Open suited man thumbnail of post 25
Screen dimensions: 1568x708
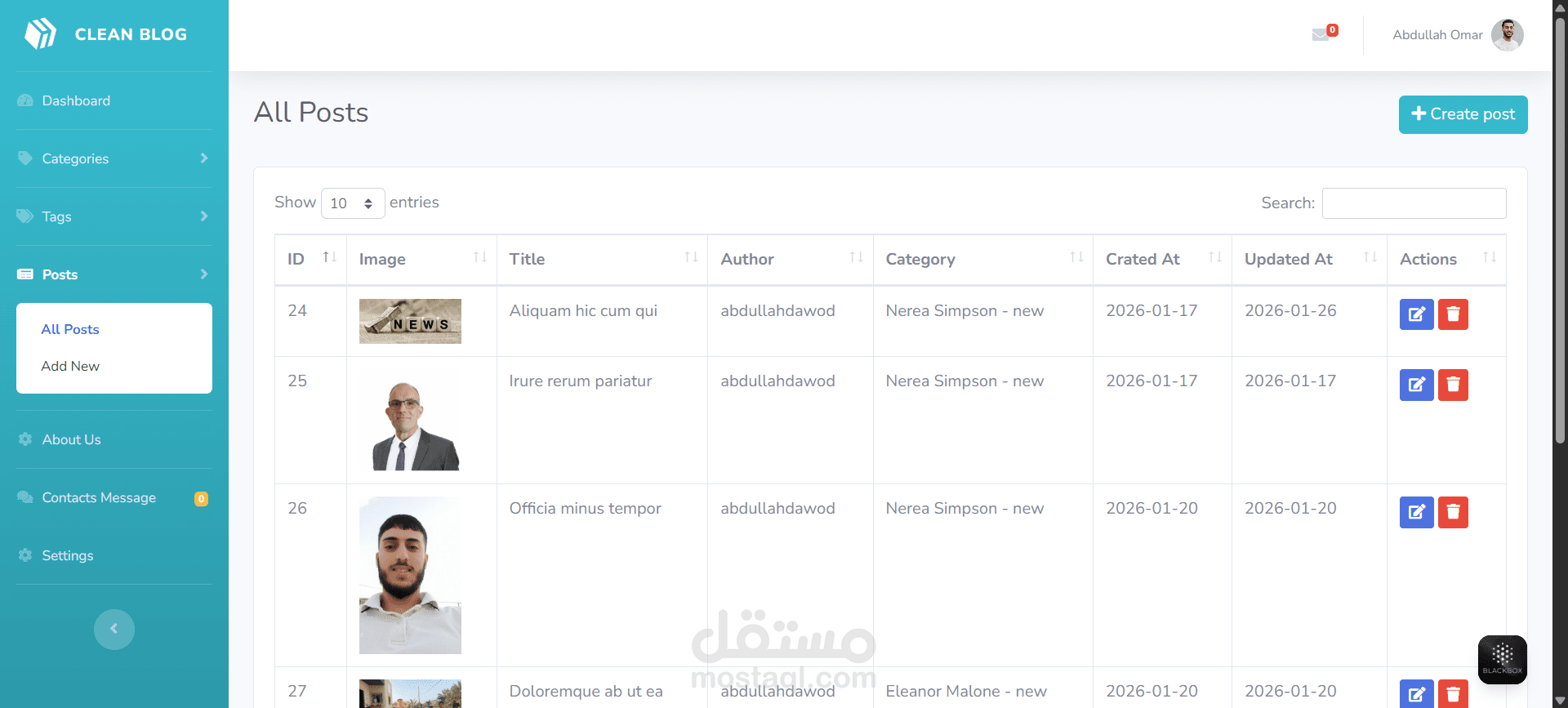pyautogui.click(x=410, y=420)
